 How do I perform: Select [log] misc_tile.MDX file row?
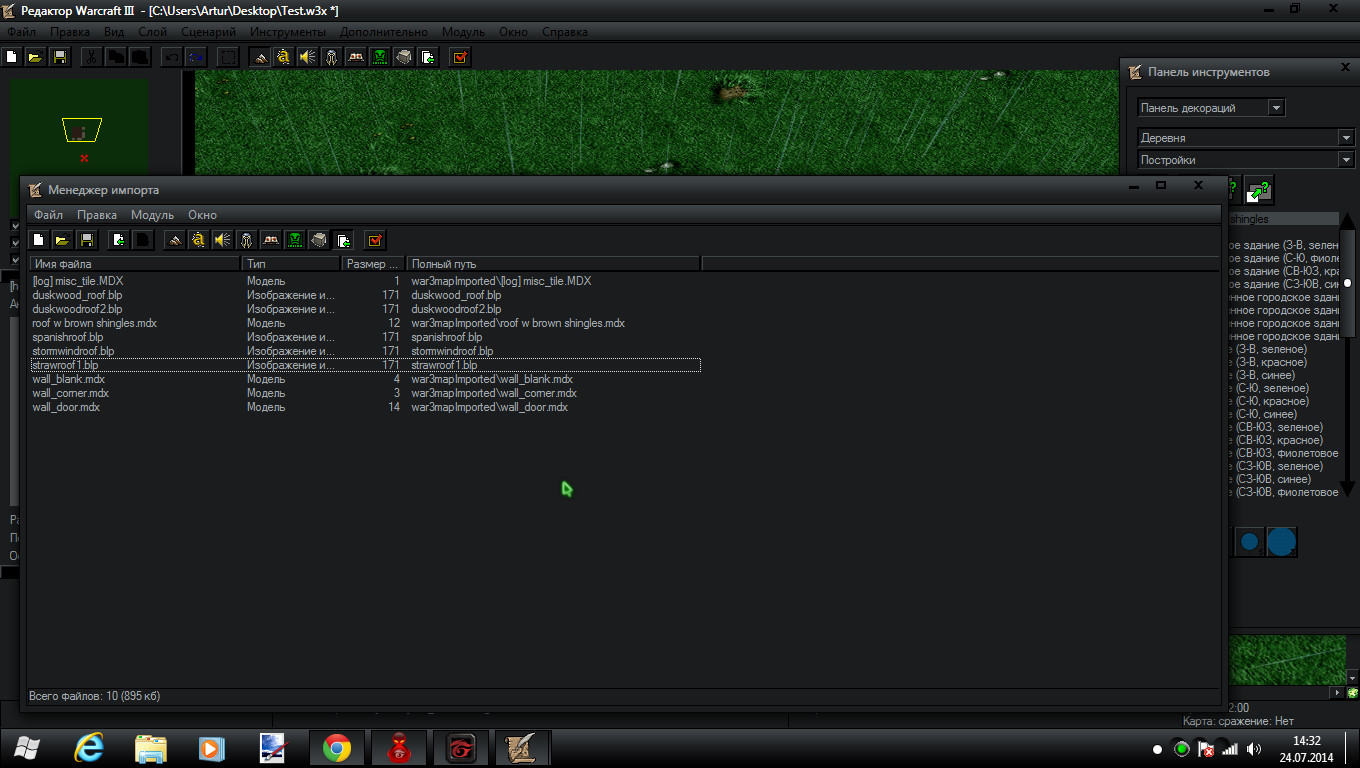(x=365, y=281)
